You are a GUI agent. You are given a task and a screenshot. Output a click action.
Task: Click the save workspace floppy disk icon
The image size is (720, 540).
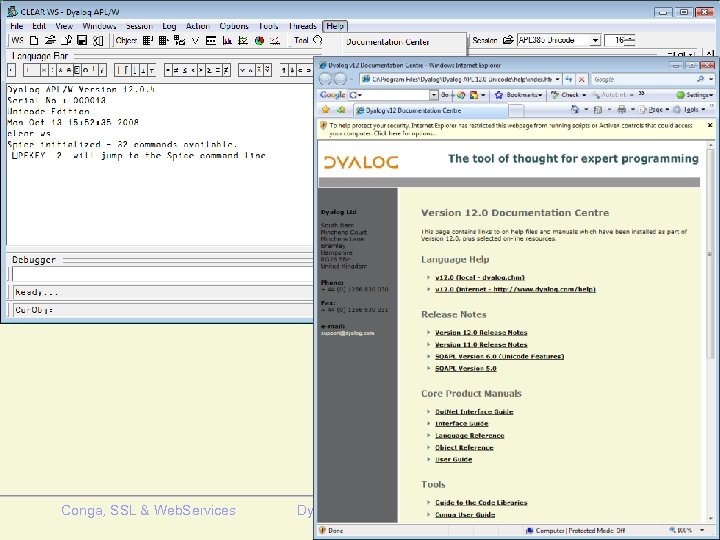pos(82,40)
